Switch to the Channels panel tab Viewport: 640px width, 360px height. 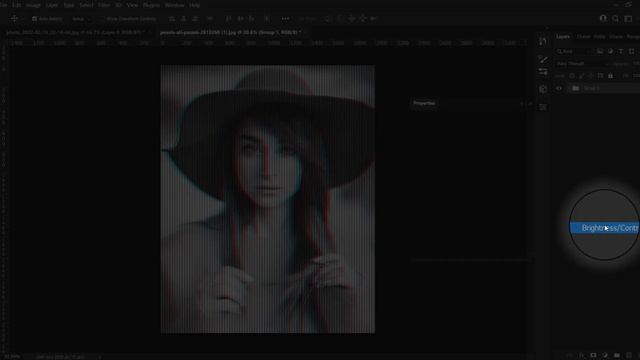[x=583, y=37]
